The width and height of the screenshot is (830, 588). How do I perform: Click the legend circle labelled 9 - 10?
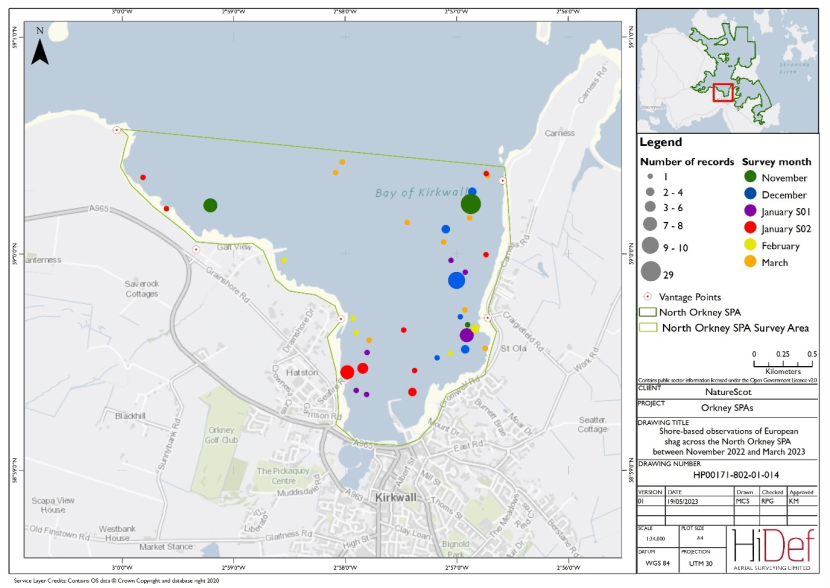[650, 246]
